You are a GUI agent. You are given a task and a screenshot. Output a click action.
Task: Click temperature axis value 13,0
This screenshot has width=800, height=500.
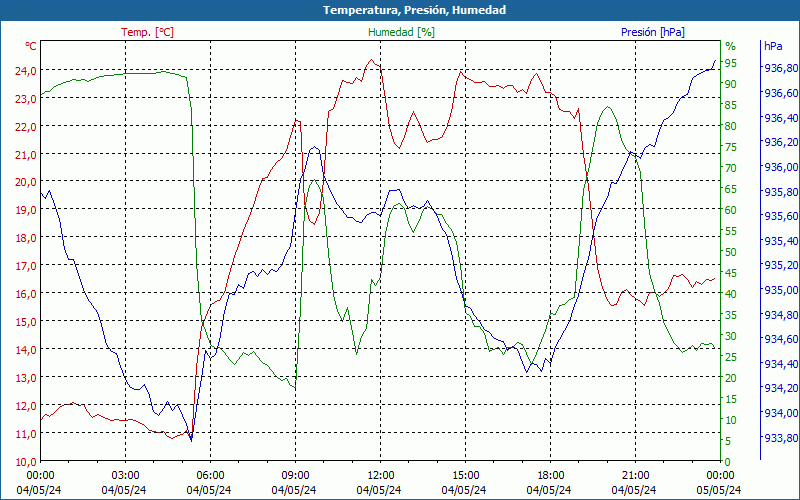point(26,379)
